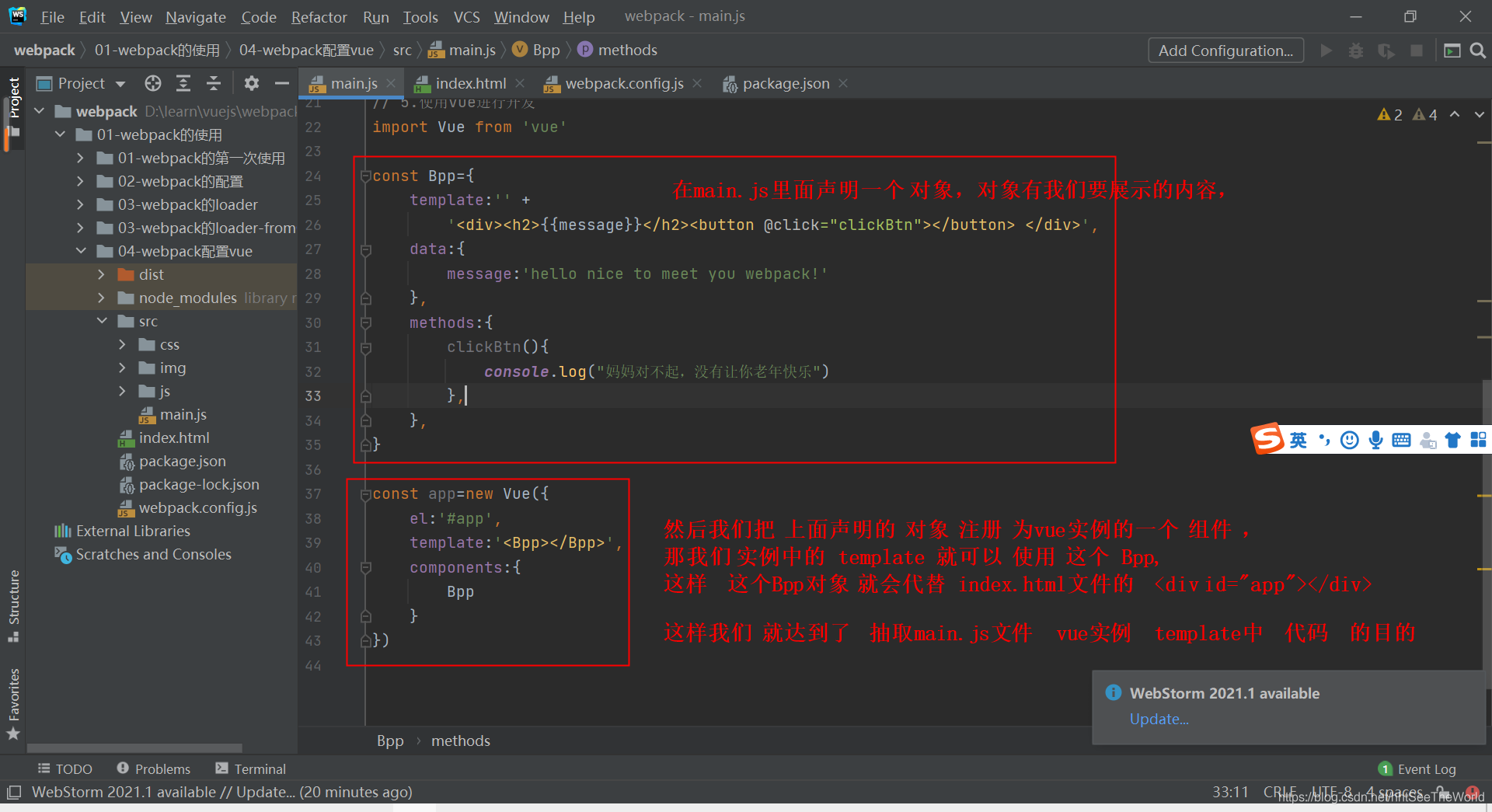Collapse the webpack root folder
1492x812 pixels.
(x=40, y=111)
